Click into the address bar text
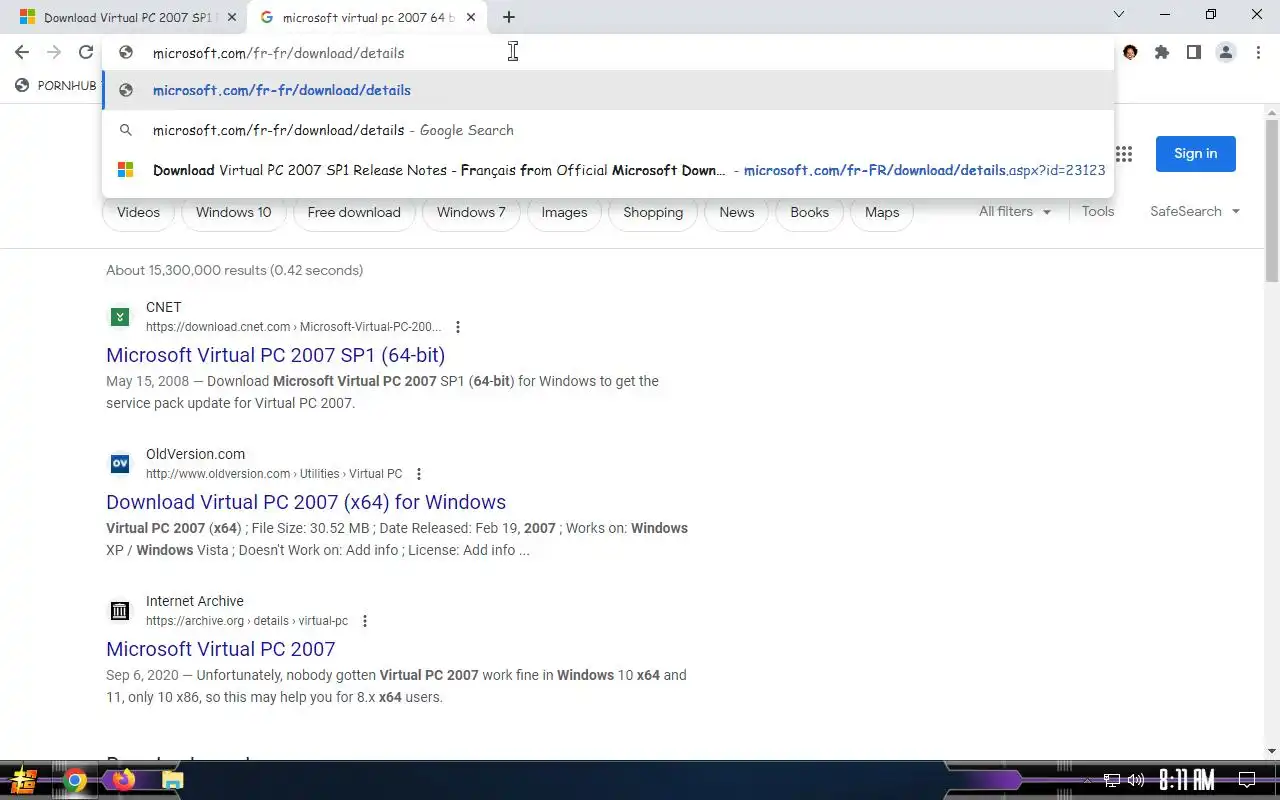1280x800 pixels. 278,53
